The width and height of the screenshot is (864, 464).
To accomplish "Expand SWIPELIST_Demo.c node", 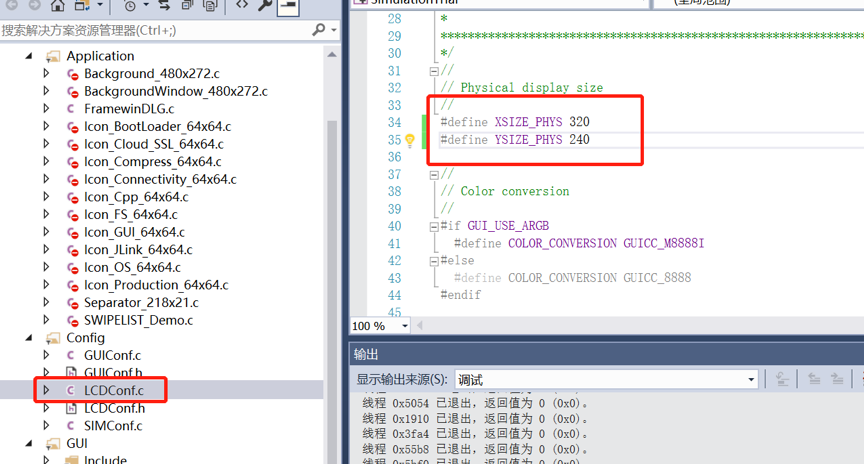I will click(x=46, y=320).
